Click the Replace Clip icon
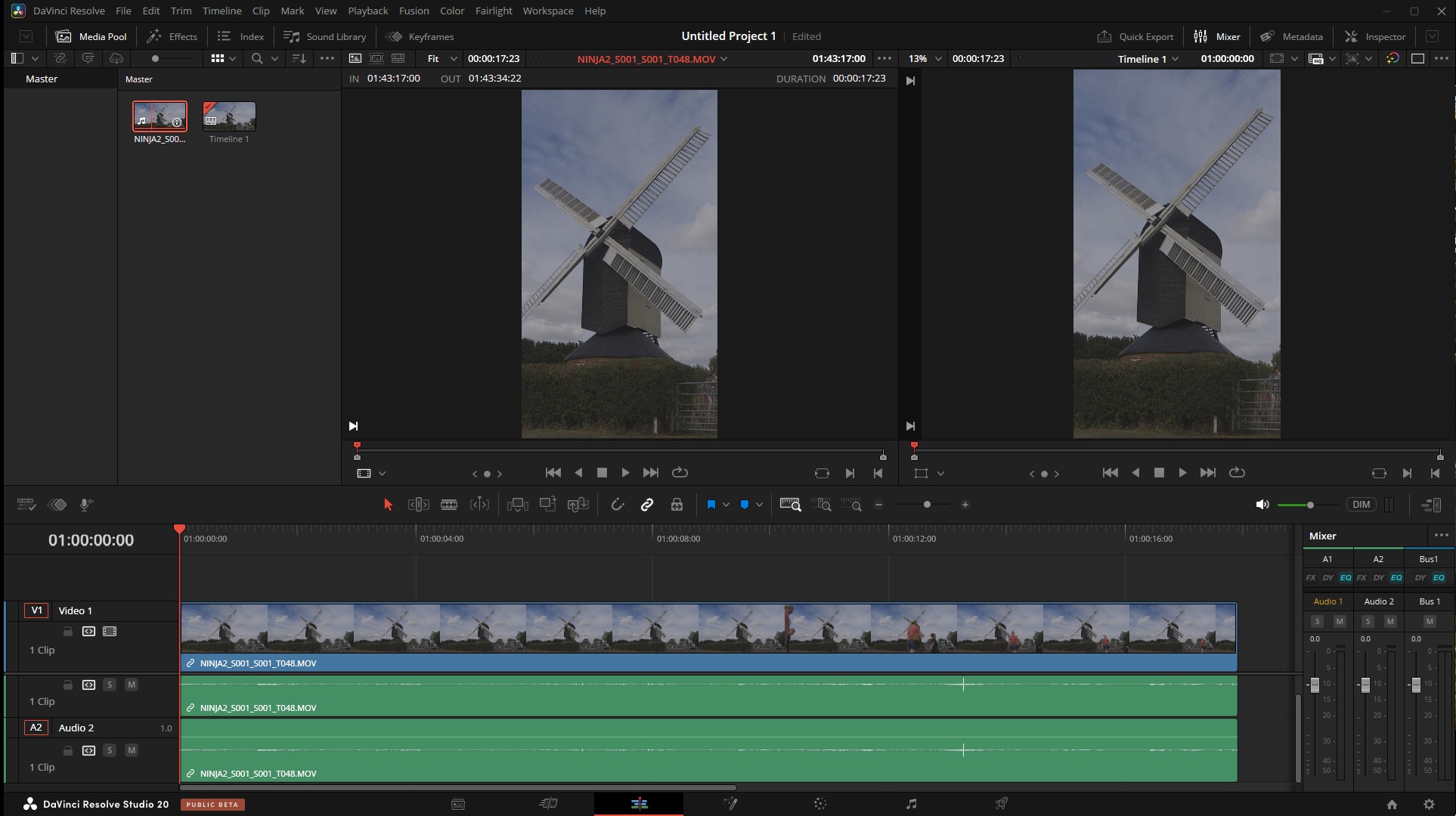 click(578, 505)
